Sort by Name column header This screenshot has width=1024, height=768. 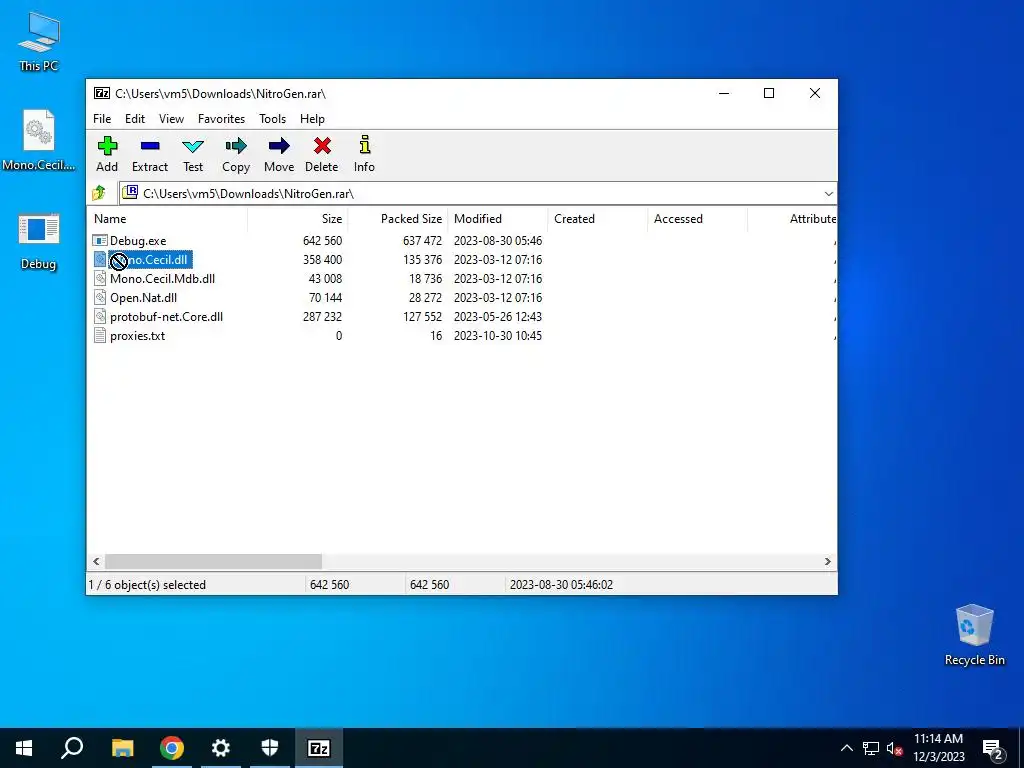[x=167, y=219]
